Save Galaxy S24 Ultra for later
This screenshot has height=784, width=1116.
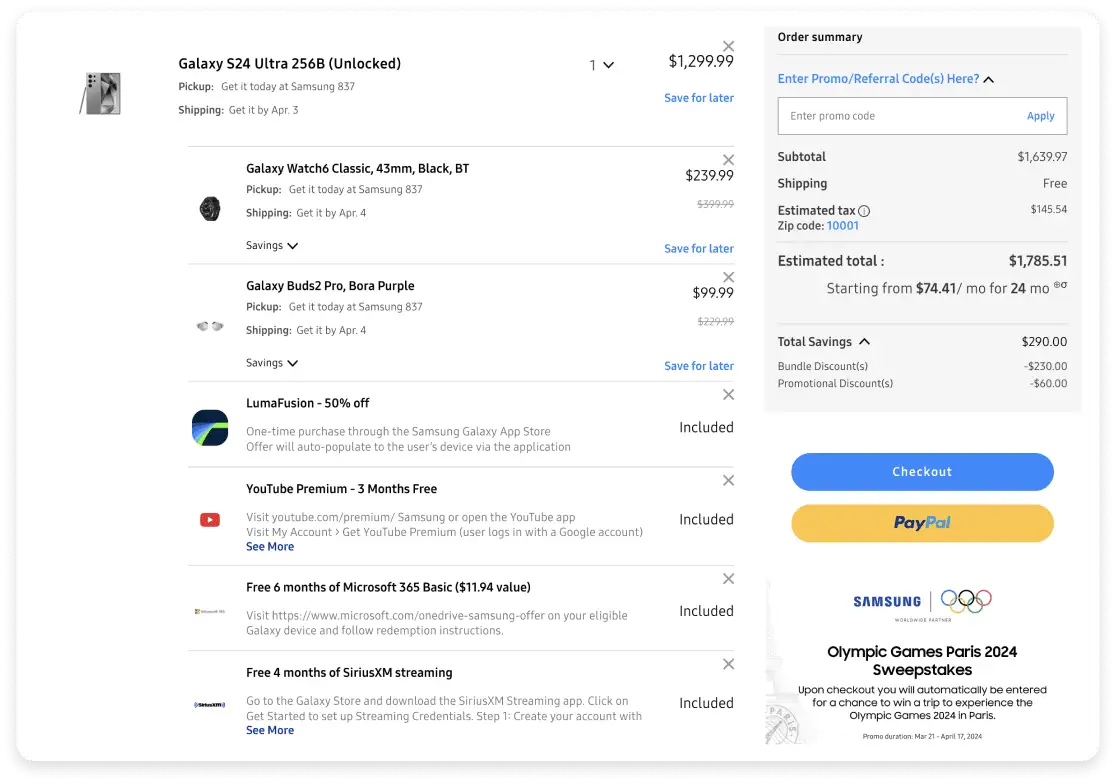coord(698,97)
